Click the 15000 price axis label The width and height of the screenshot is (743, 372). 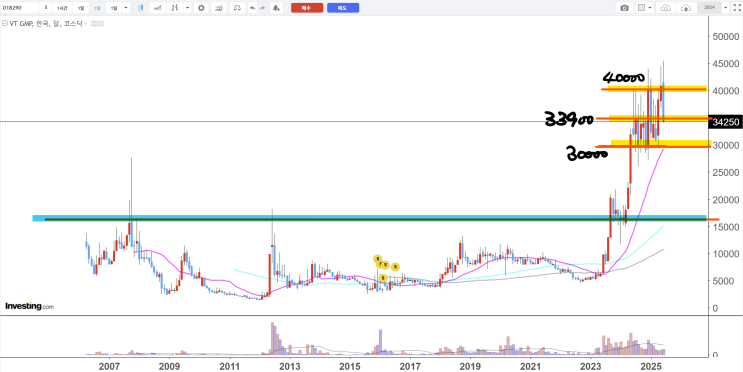pyautogui.click(x=726, y=227)
